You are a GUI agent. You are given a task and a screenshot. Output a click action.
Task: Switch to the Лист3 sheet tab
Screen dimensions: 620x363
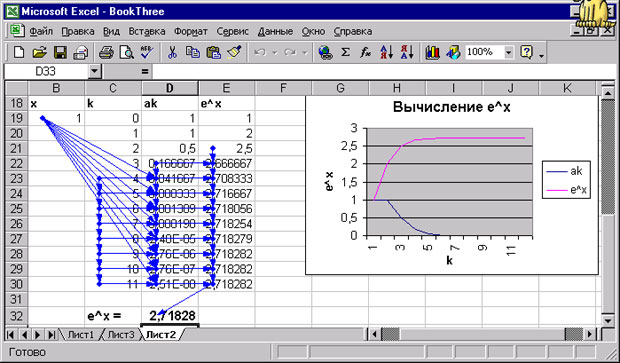pos(121,335)
